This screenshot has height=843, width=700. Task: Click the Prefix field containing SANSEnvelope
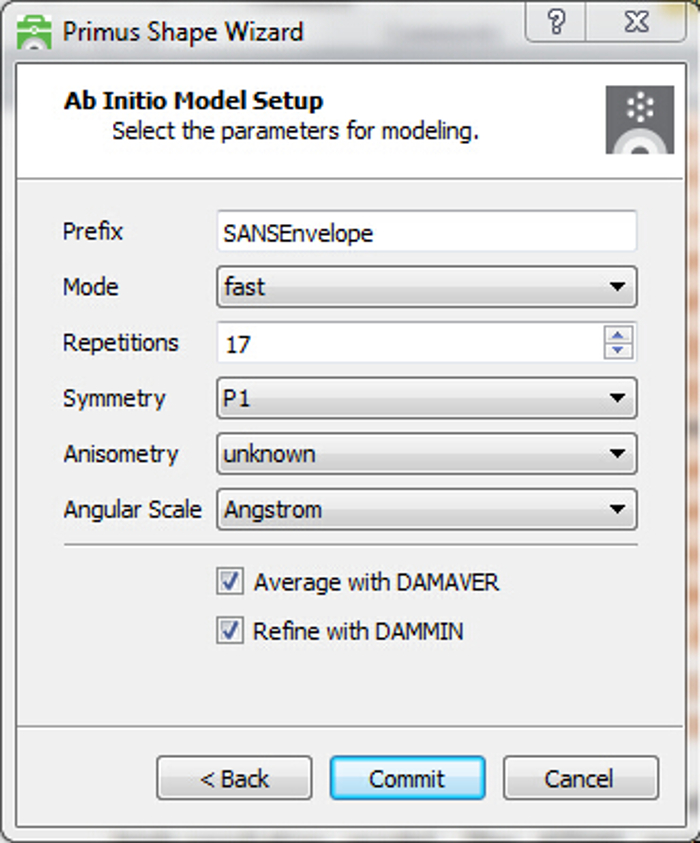click(x=426, y=233)
